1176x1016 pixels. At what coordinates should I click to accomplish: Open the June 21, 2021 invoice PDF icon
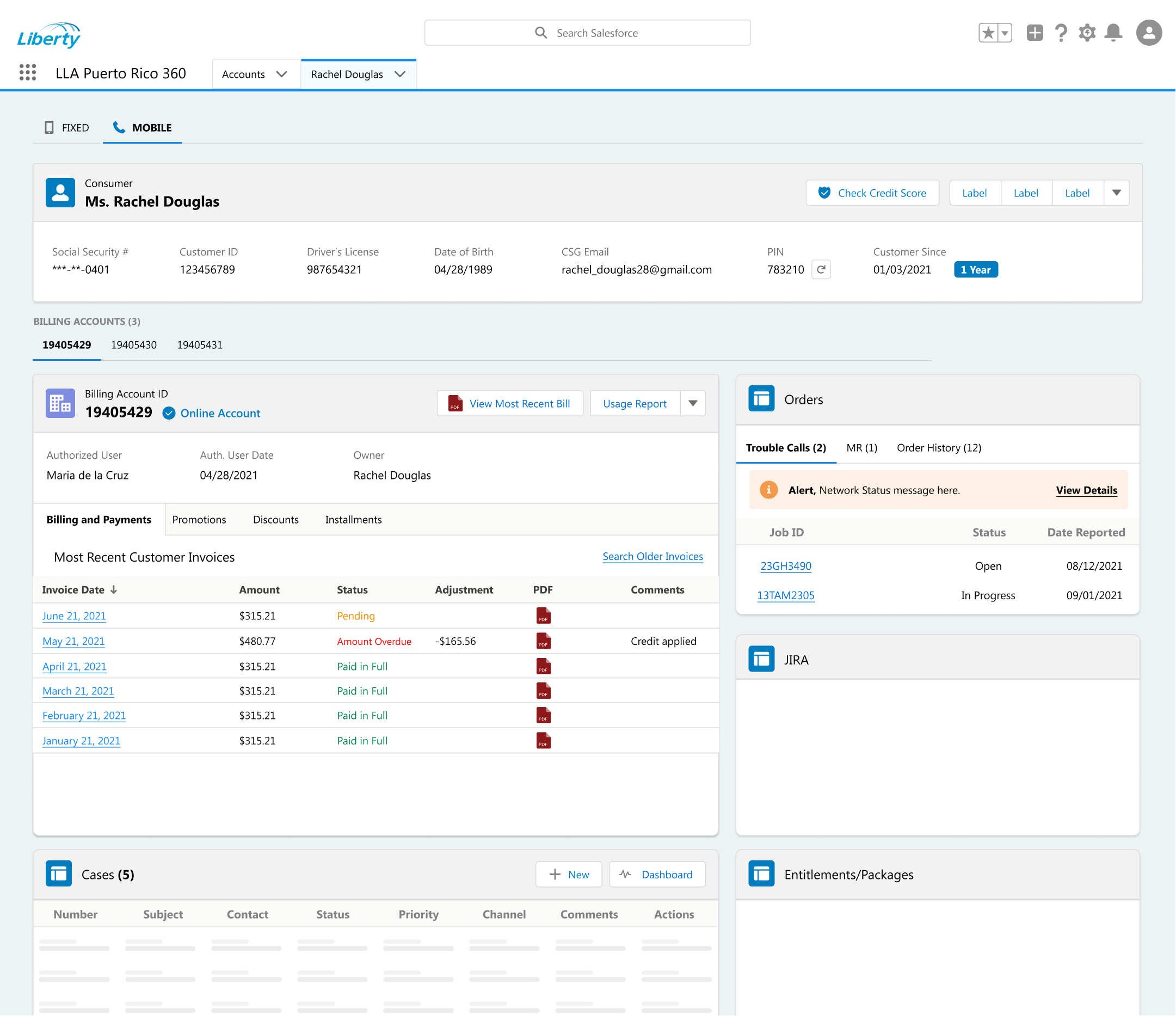coord(543,616)
